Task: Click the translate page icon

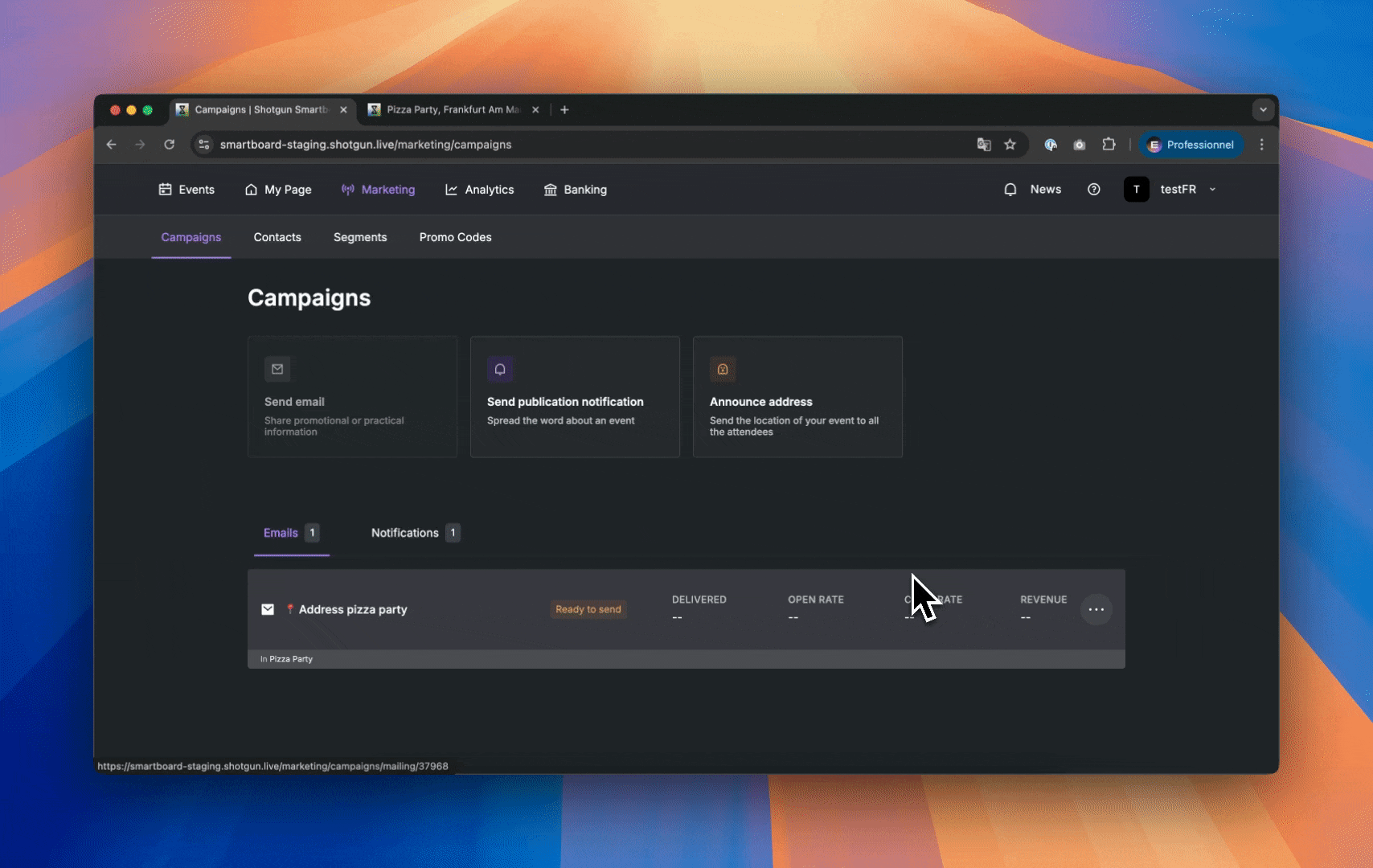Action: click(x=984, y=145)
